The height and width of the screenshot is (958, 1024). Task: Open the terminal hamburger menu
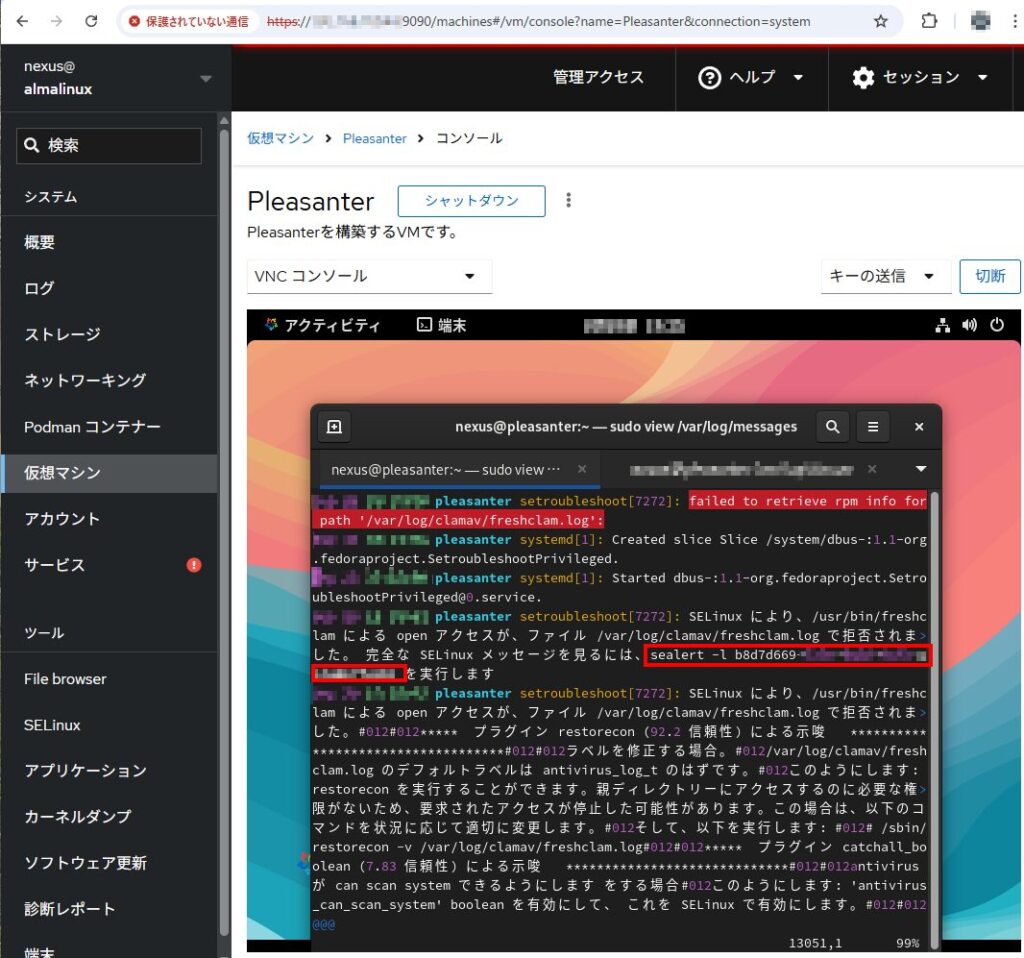[x=873, y=427]
